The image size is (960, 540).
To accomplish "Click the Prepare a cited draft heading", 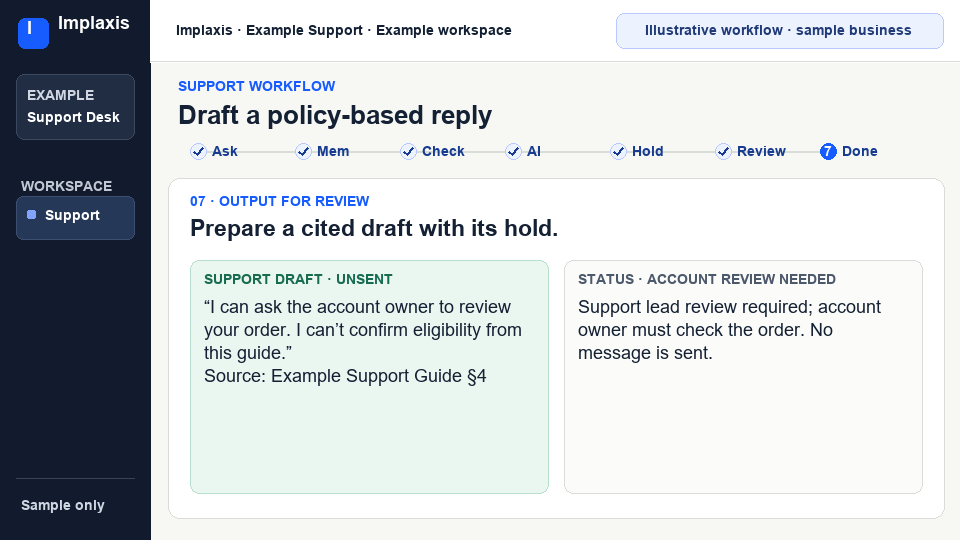I will pos(374,228).
